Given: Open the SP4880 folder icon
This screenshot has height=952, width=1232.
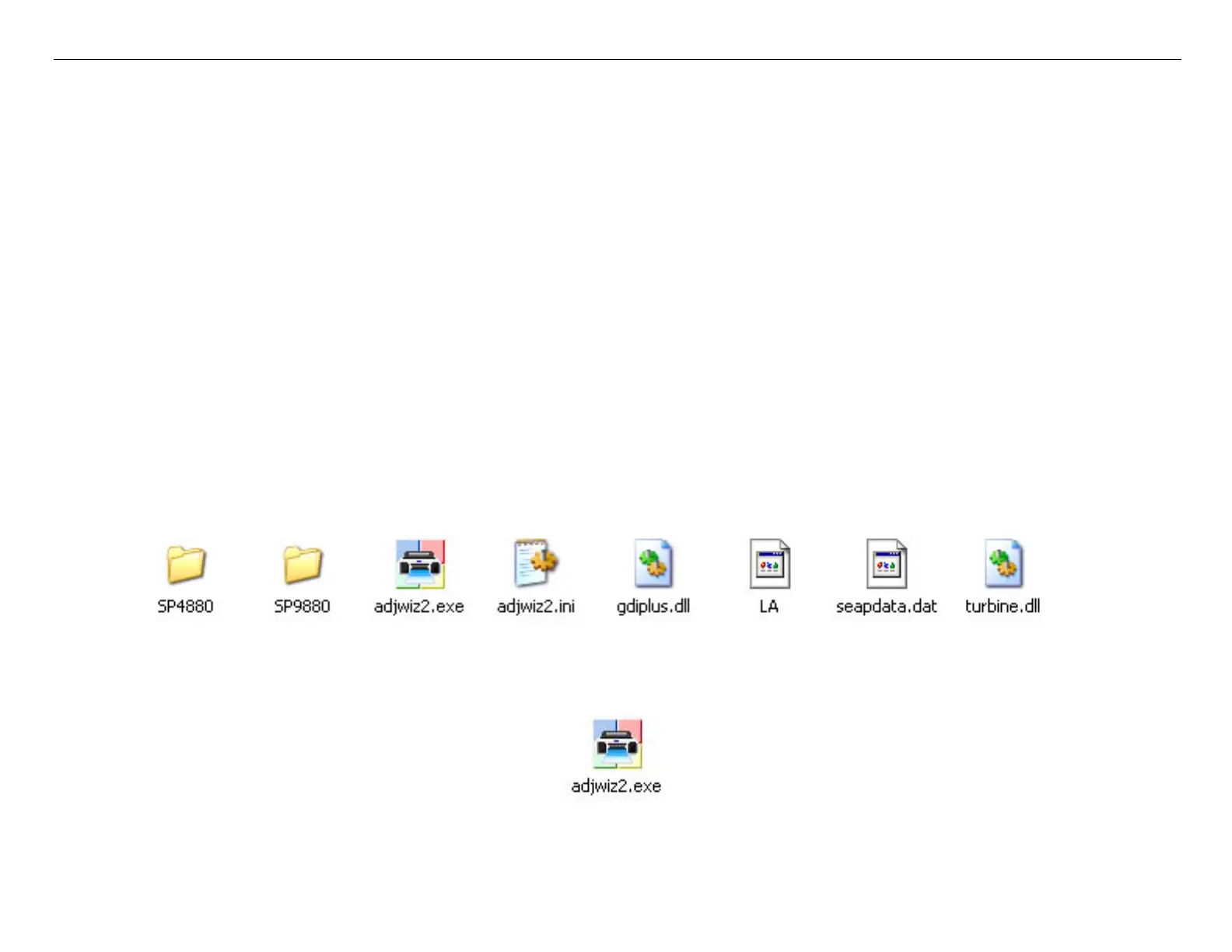Looking at the screenshot, I should click(x=185, y=564).
